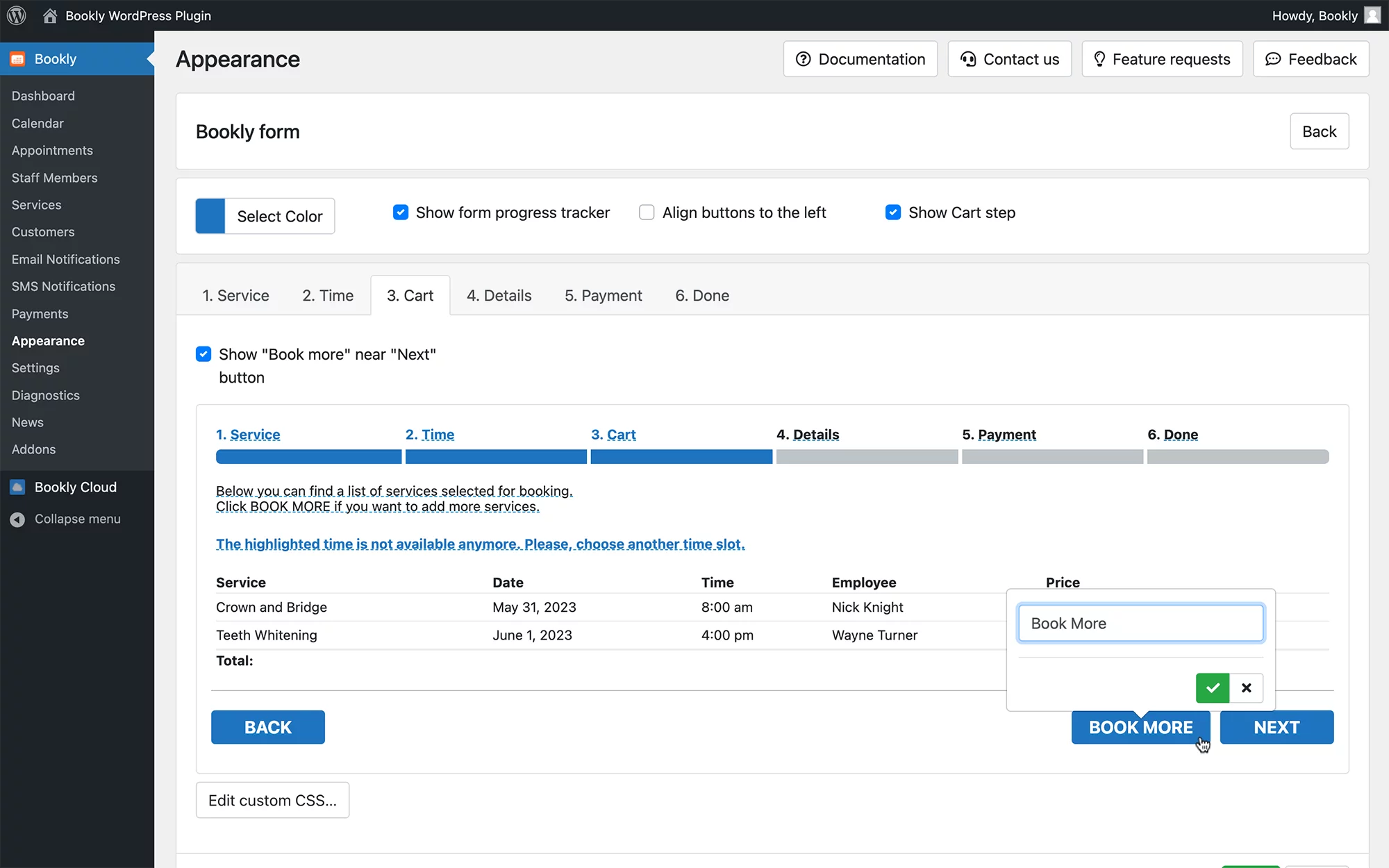1389x868 pixels.
Task: Click the home icon by Bookly WordPress Plugin
Action: [50, 15]
